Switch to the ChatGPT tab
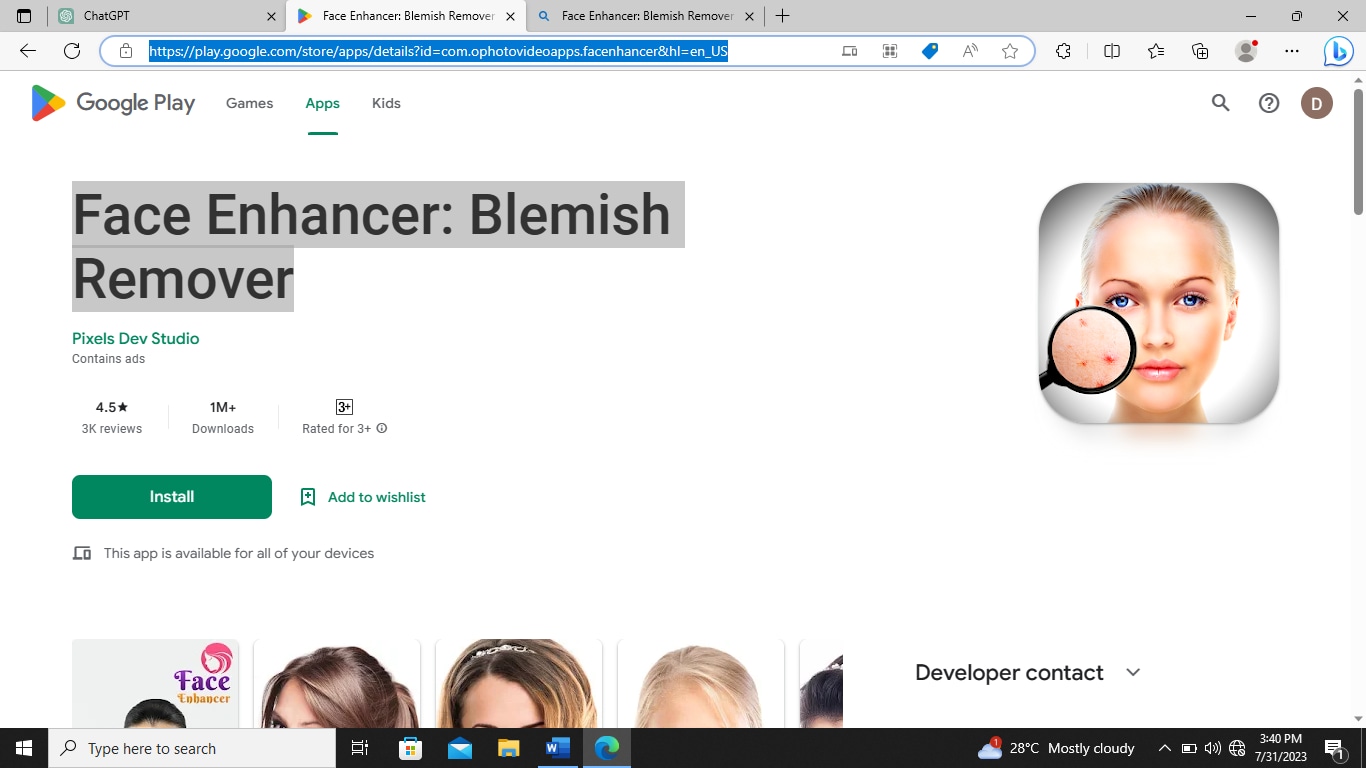1366x768 pixels. pyautogui.click(x=166, y=16)
